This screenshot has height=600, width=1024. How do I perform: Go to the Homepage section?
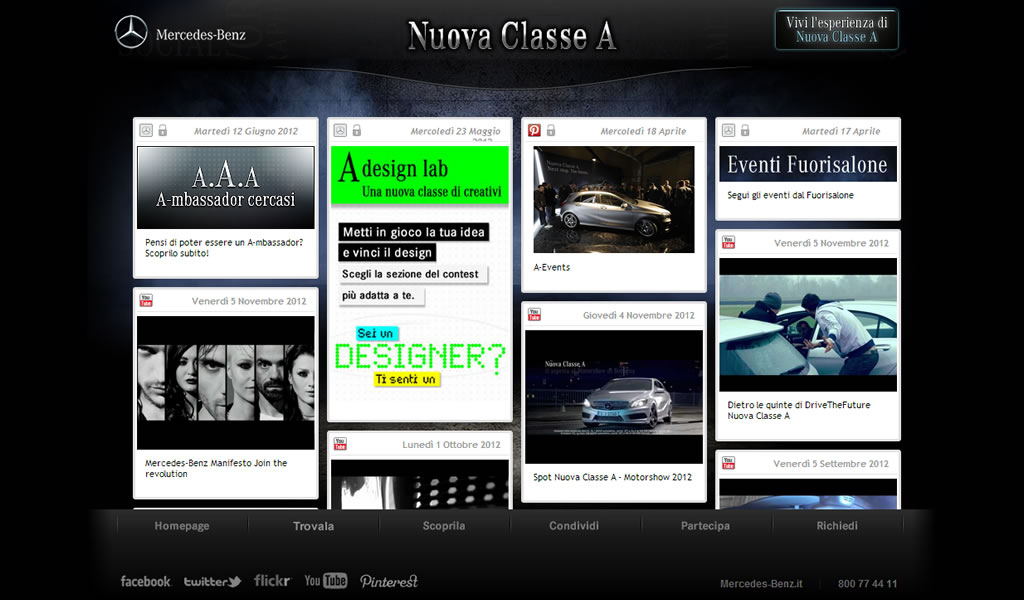point(182,526)
